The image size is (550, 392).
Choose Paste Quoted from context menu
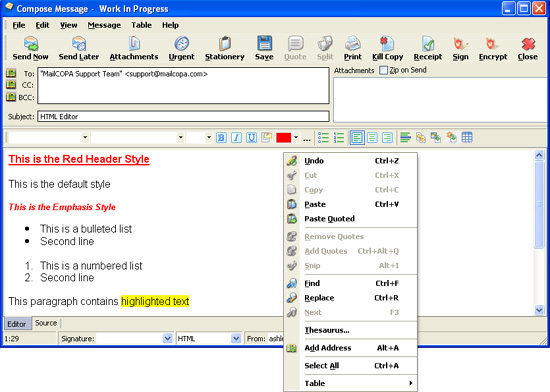(351, 219)
